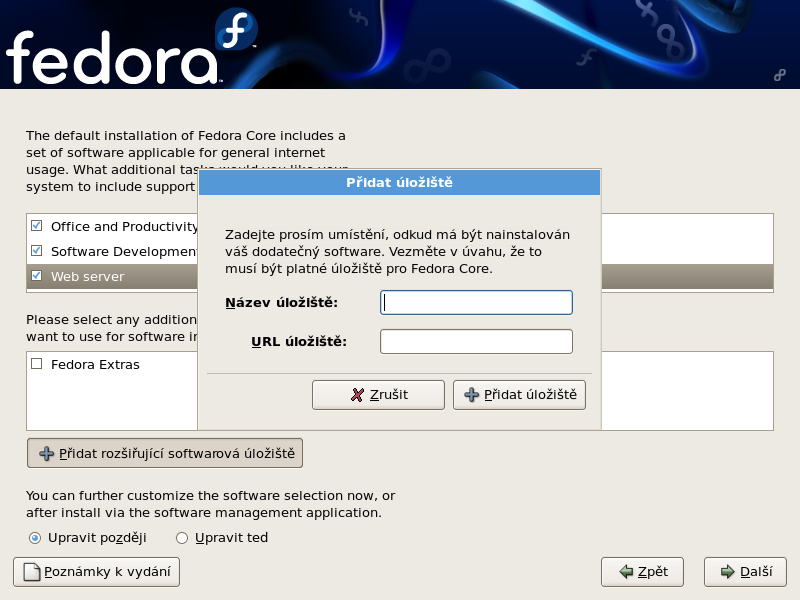Click the red X icon on Zrušit
Viewport: 800px width, 600px height.
[x=358, y=394]
